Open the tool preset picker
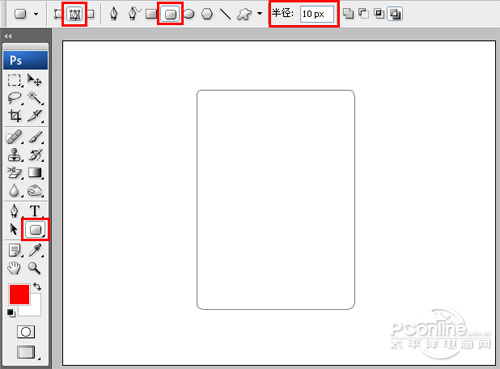This screenshot has width=500, height=369. [25, 14]
